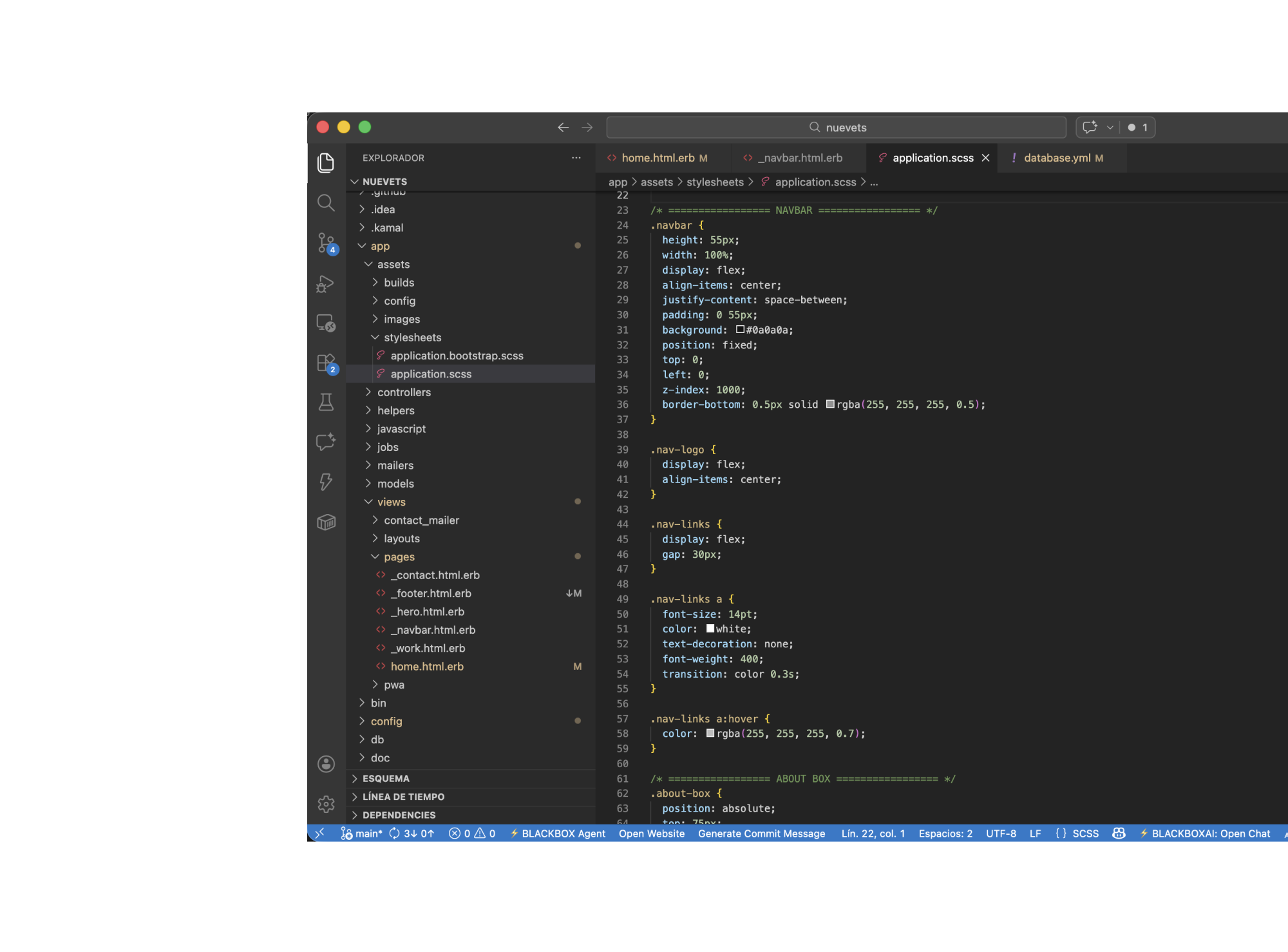Open the Docker containers sidebar icon

click(326, 522)
